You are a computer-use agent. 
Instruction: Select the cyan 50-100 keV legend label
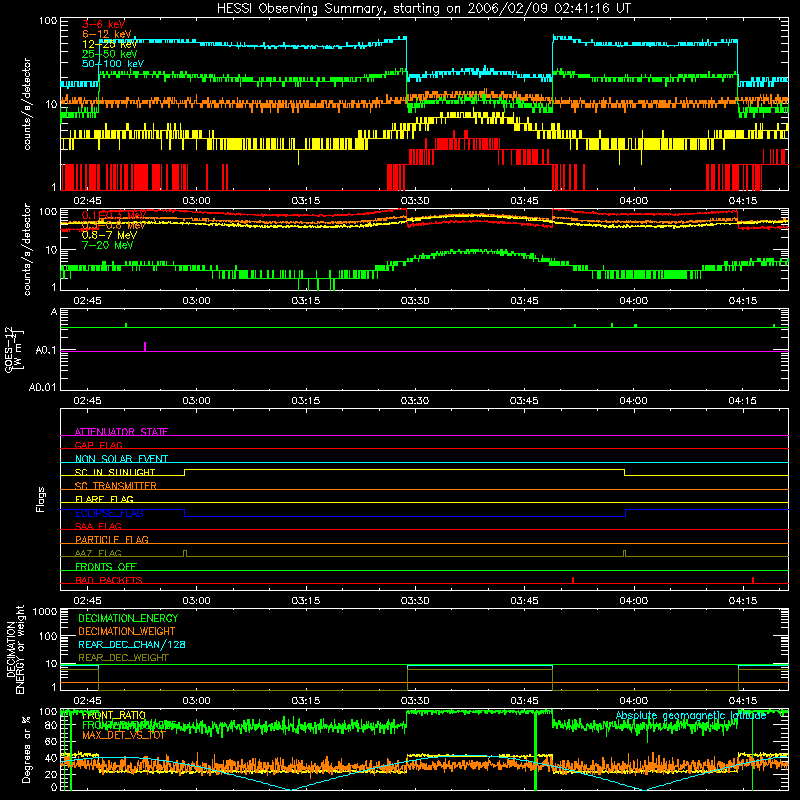point(113,64)
